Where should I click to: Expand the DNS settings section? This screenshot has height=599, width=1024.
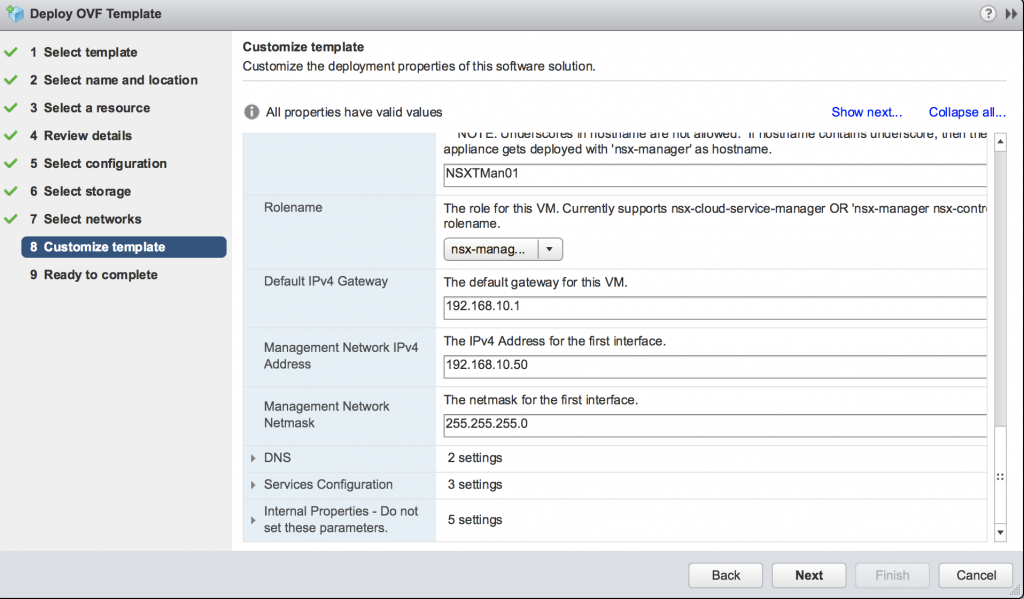coord(253,458)
